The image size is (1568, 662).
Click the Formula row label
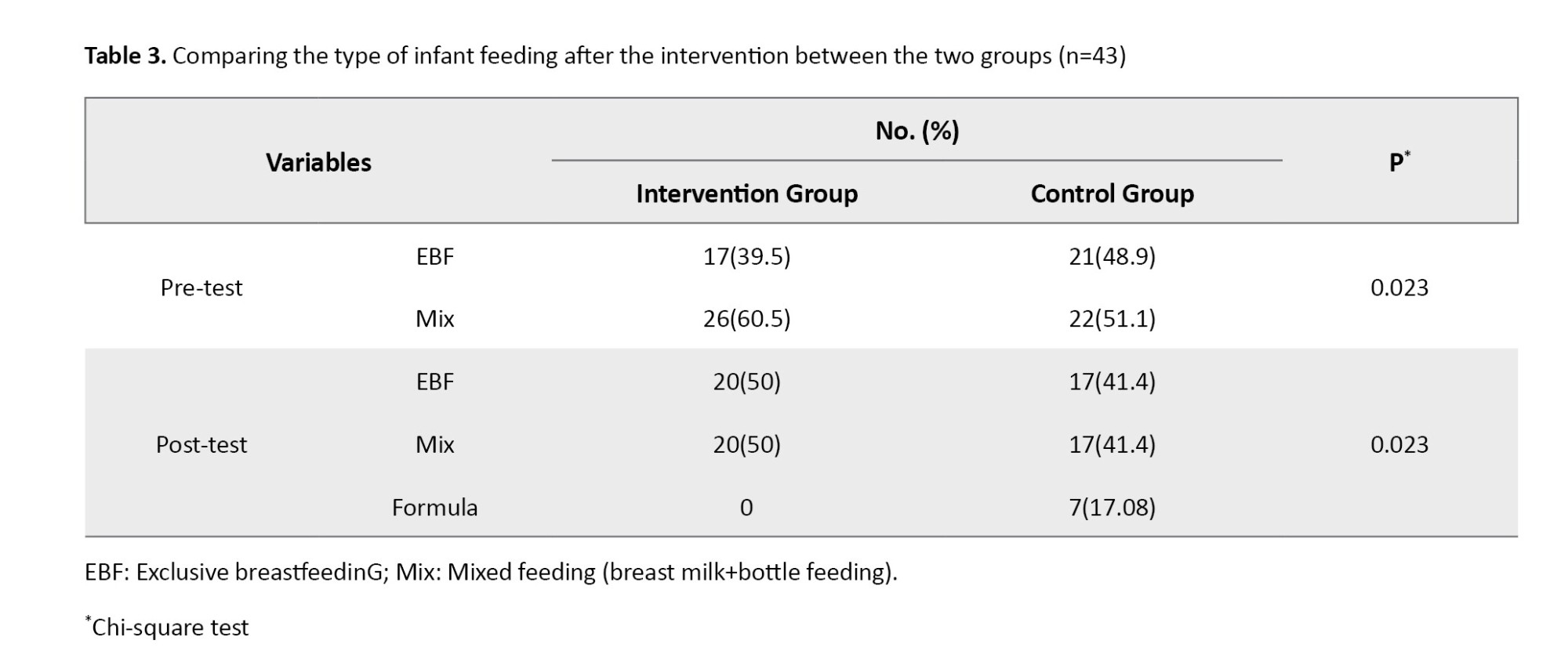[434, 507]
